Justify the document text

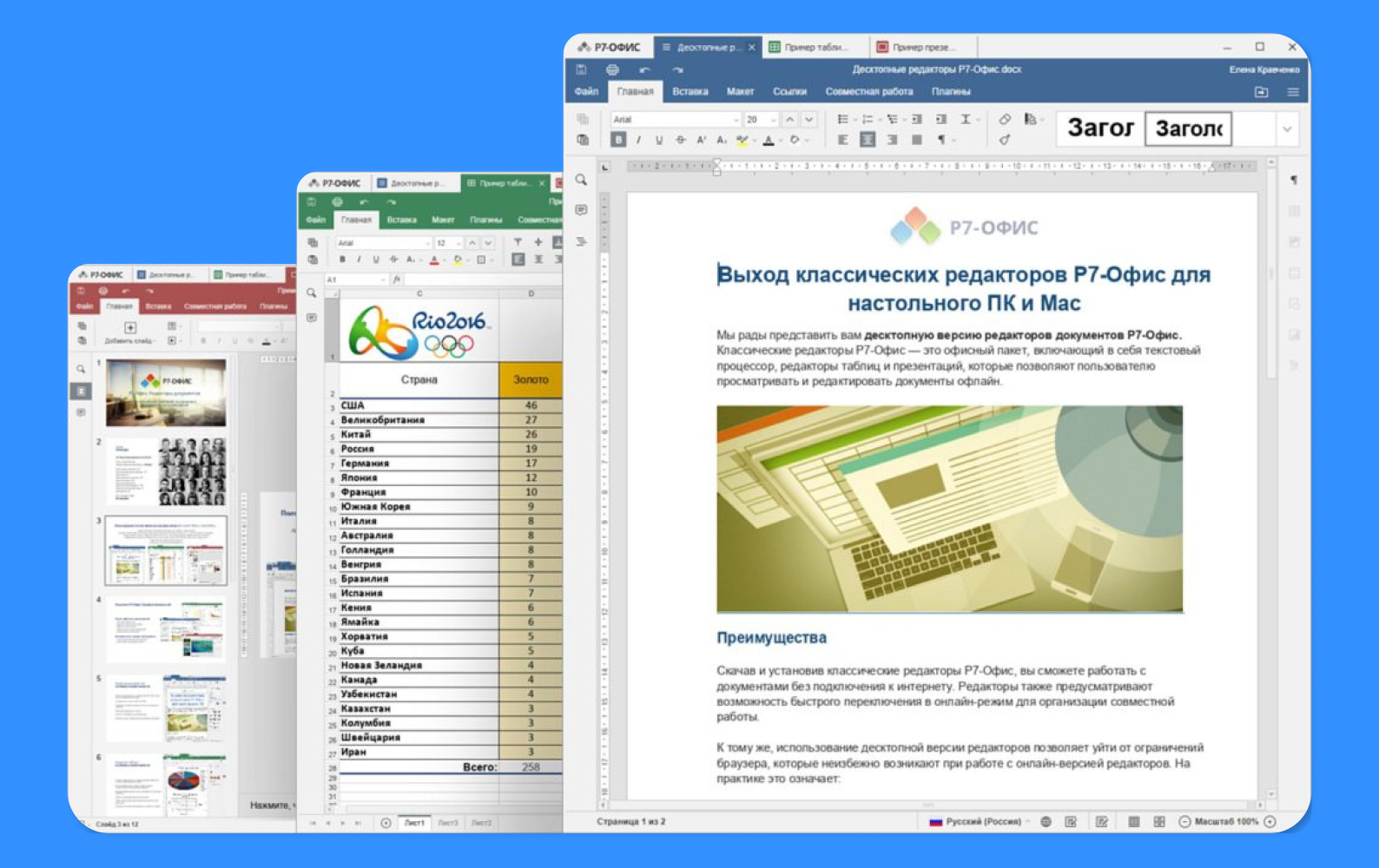917,140
